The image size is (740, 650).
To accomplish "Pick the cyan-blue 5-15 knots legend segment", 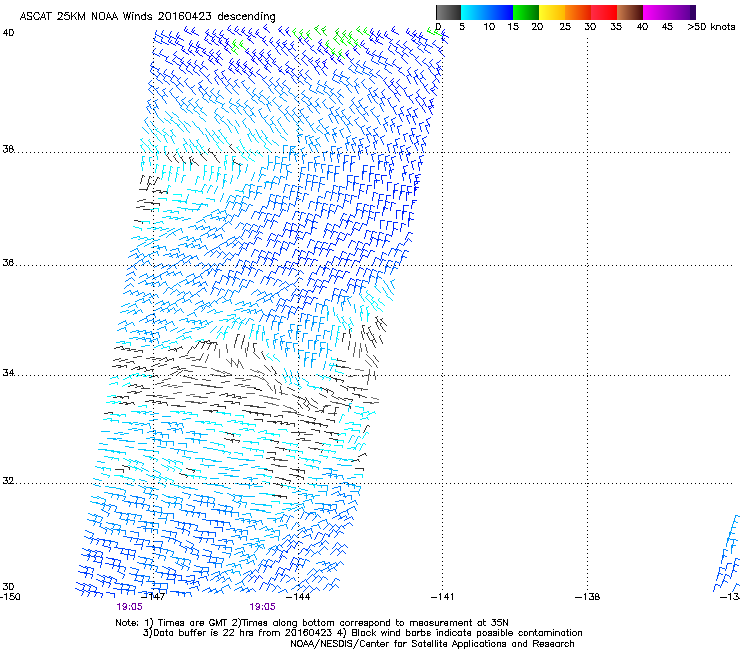I will click(487, 12).
